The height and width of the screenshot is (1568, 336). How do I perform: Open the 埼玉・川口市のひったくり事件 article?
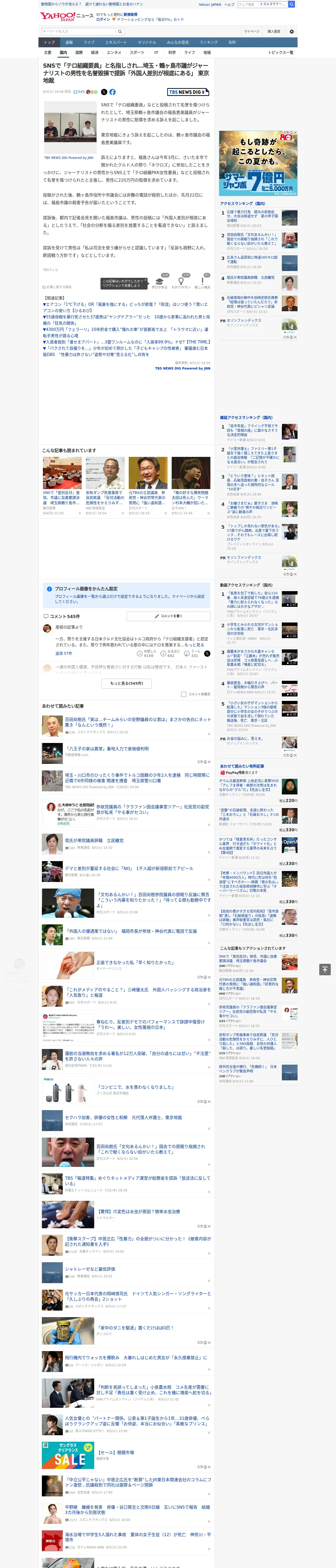click(x=138, y=778)
